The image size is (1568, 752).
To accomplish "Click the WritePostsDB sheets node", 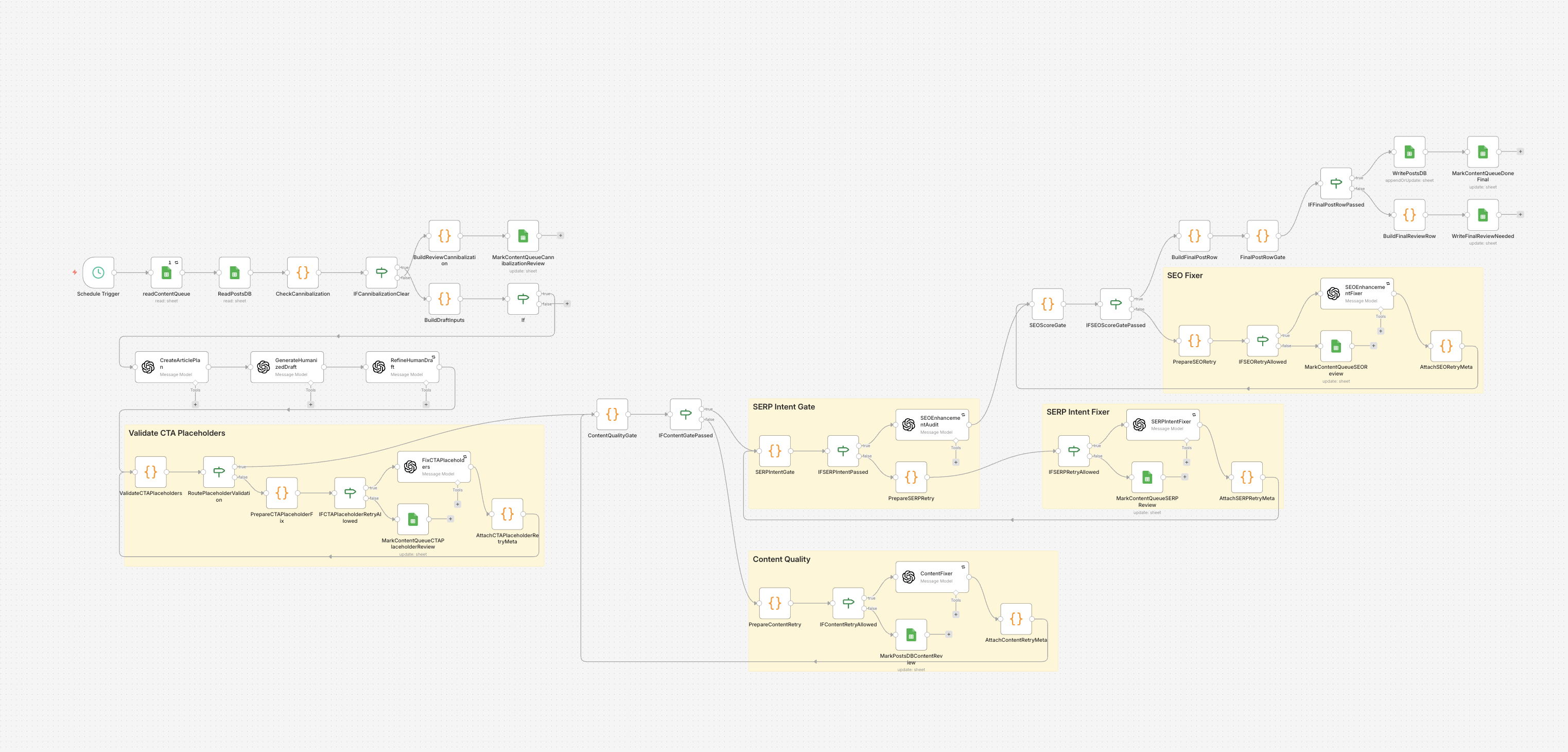I will pyautogui.click(x=1409, y=152).
